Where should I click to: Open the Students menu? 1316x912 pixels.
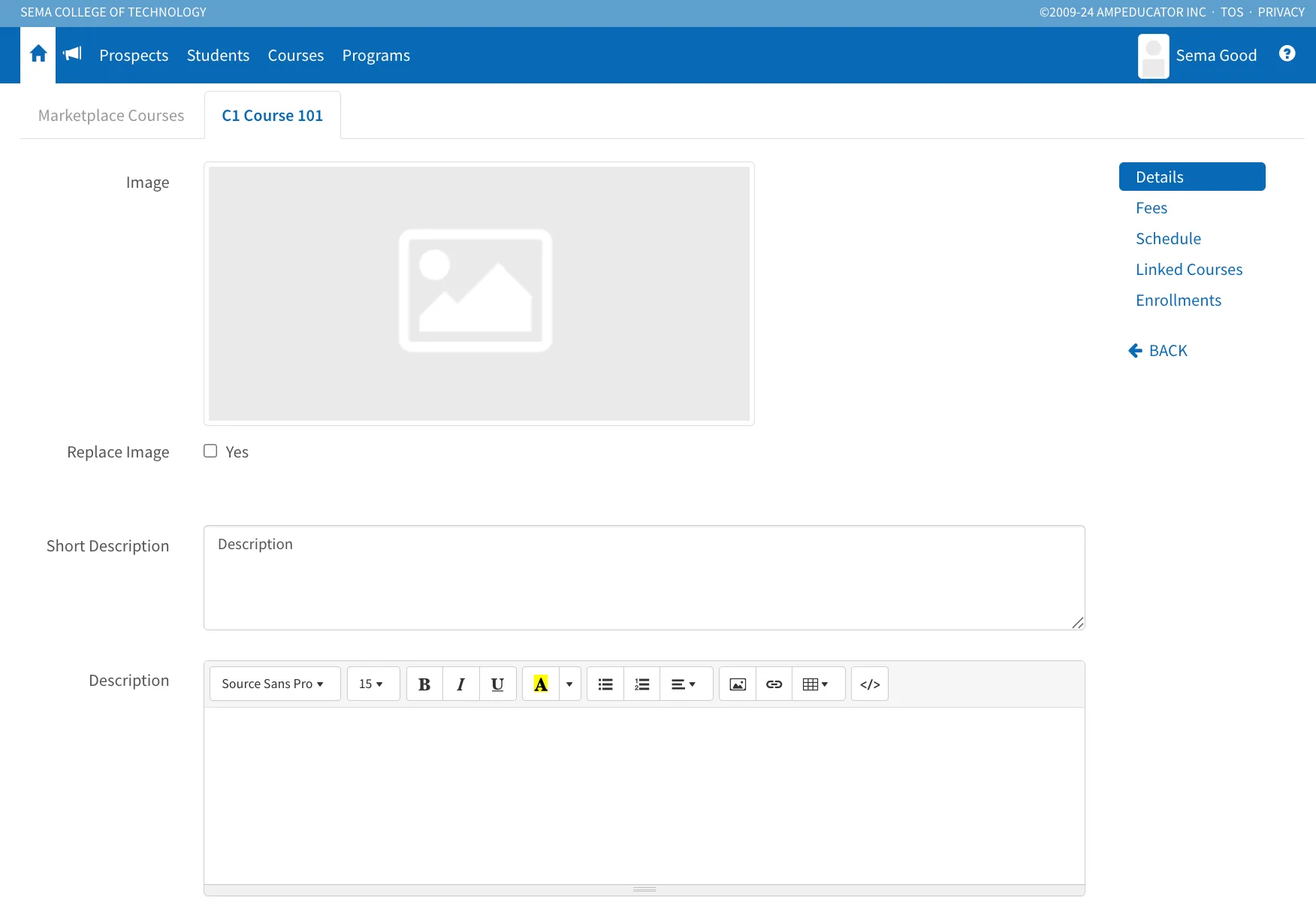point(218,56)
